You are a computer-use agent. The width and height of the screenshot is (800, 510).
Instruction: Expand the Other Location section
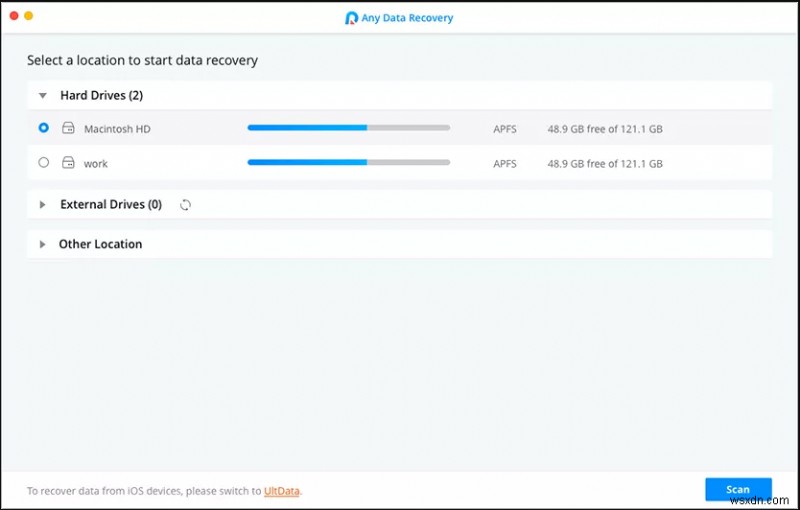(x=43, y=244)
